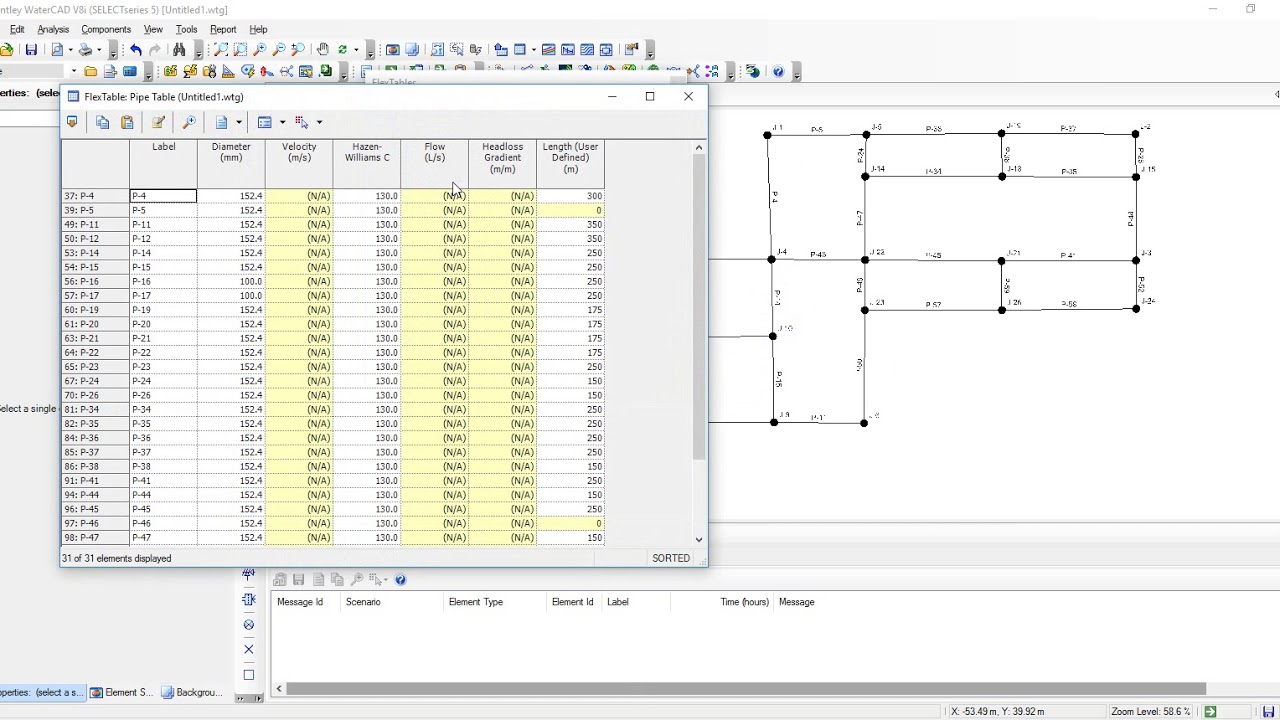Click the Edit FlexTable icon
Screen dimensions: 1280x720
[x=158, y=122]
